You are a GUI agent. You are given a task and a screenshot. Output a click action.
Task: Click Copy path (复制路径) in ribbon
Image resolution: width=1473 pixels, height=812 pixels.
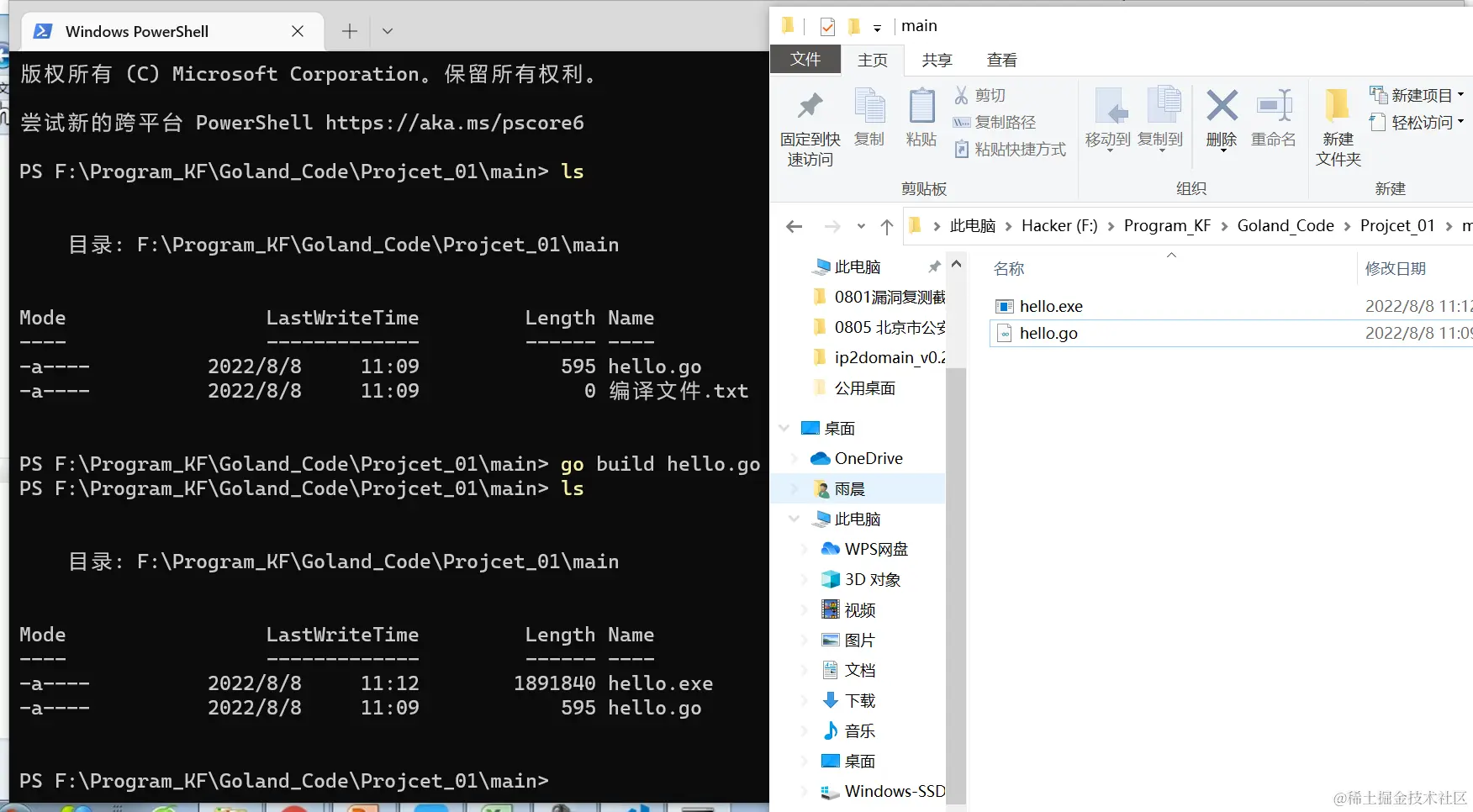[x=995, y=123]
